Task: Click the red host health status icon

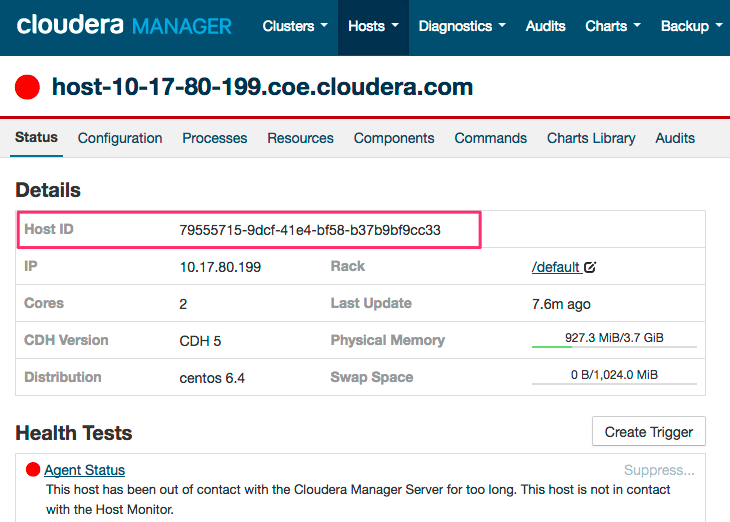Action: coord(28,88)
